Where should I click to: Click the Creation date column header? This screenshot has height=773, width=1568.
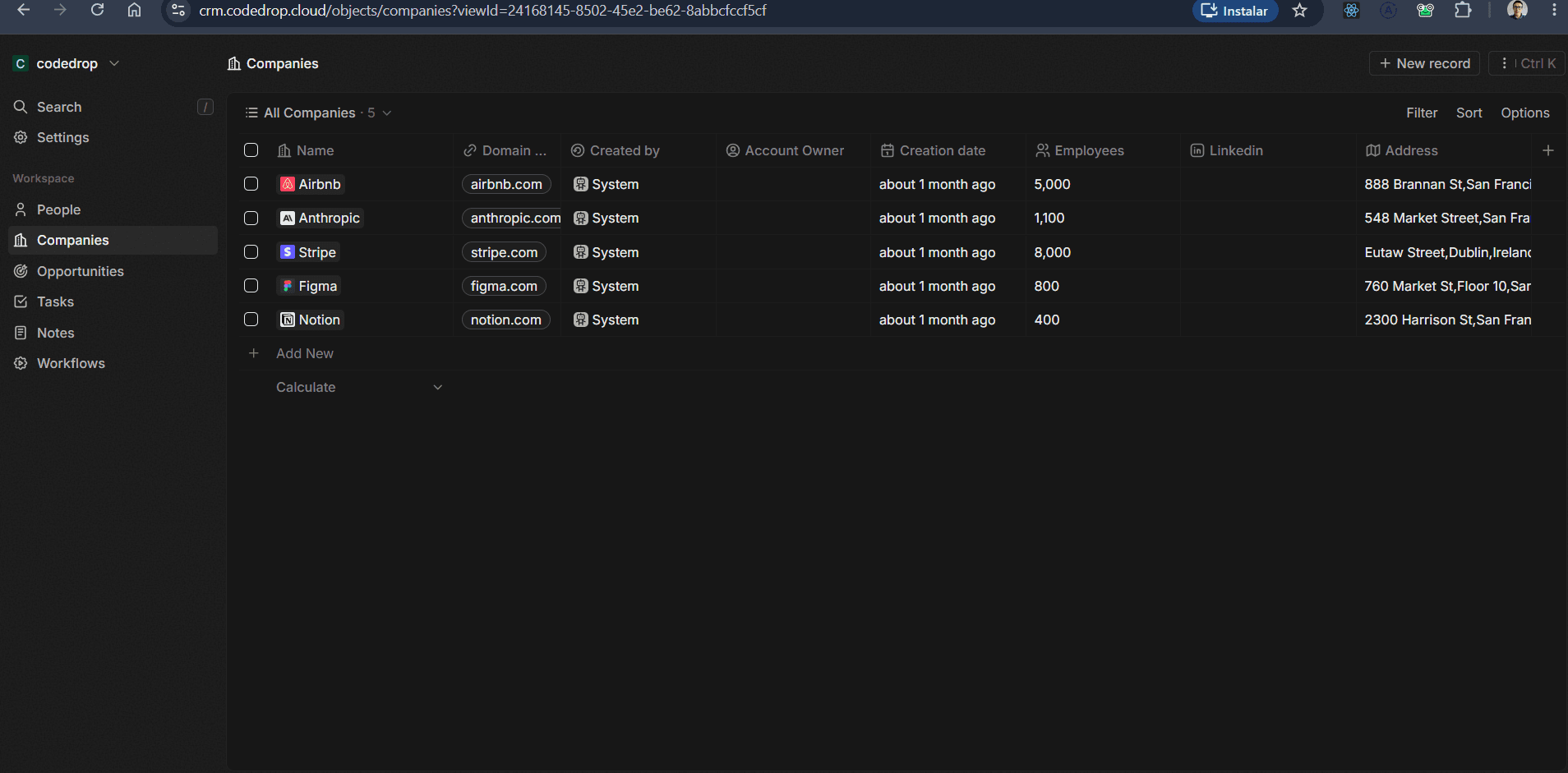point(948,150)
